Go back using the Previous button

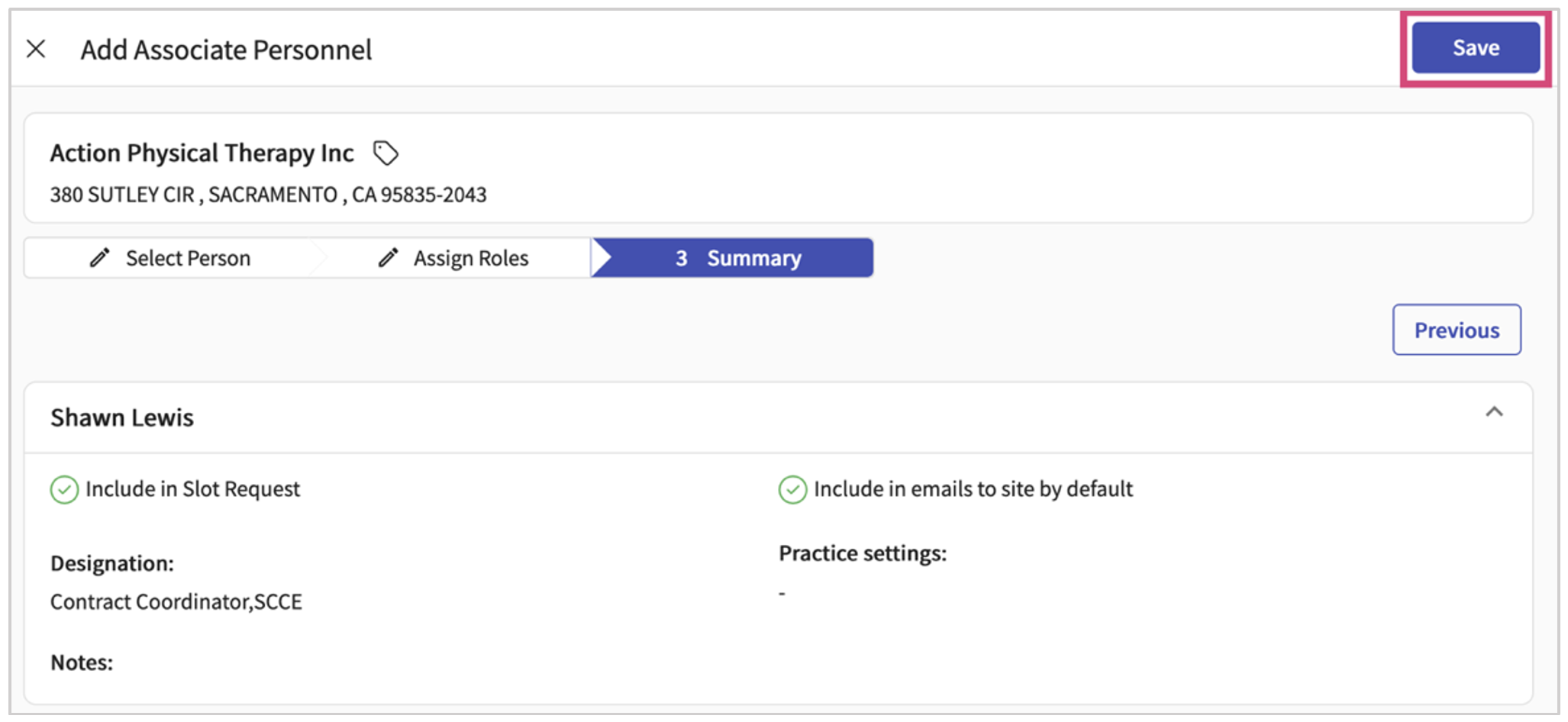click(1456, 330)
